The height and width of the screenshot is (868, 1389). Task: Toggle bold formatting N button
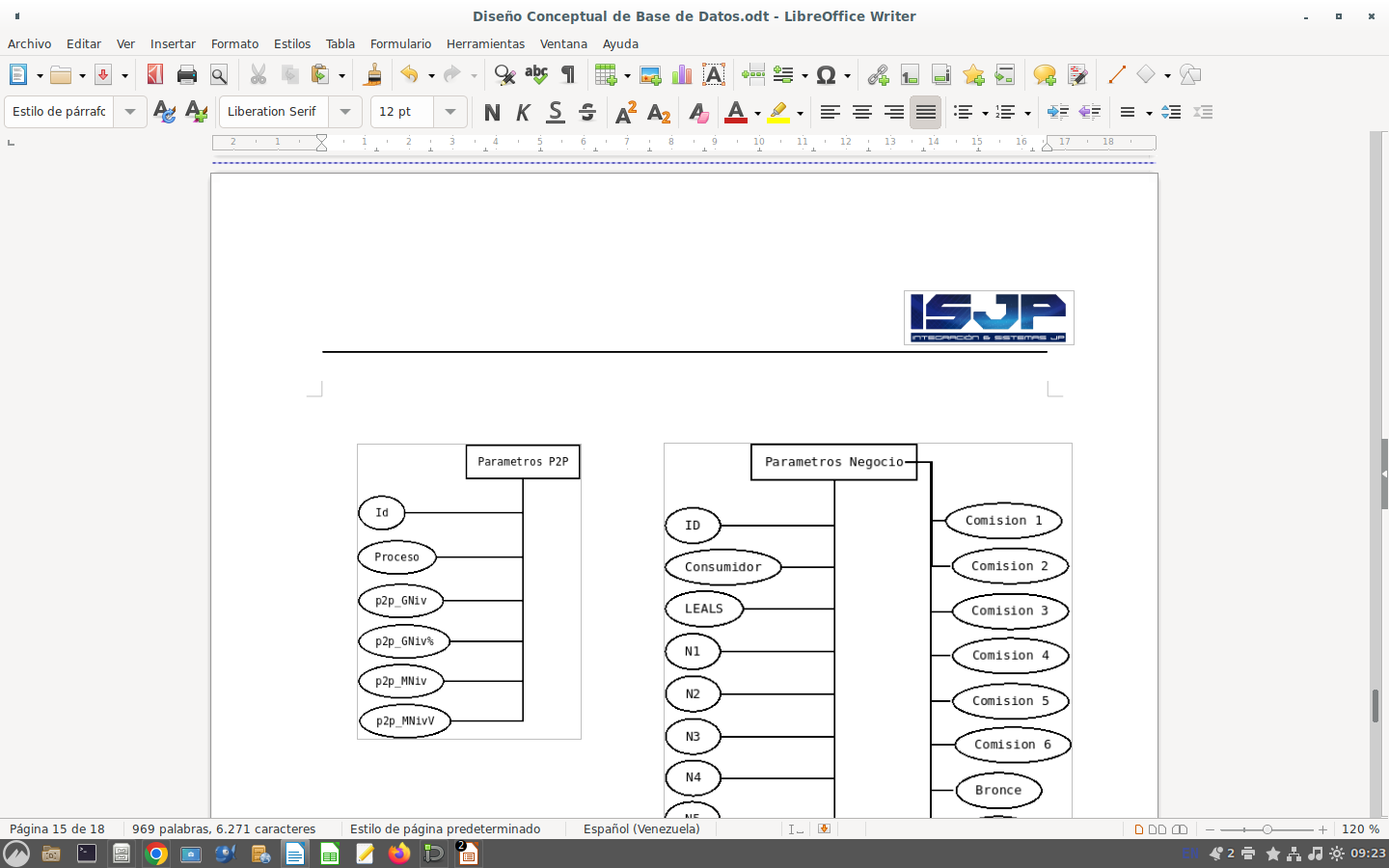pyautogui.click(x=492, y=112)
